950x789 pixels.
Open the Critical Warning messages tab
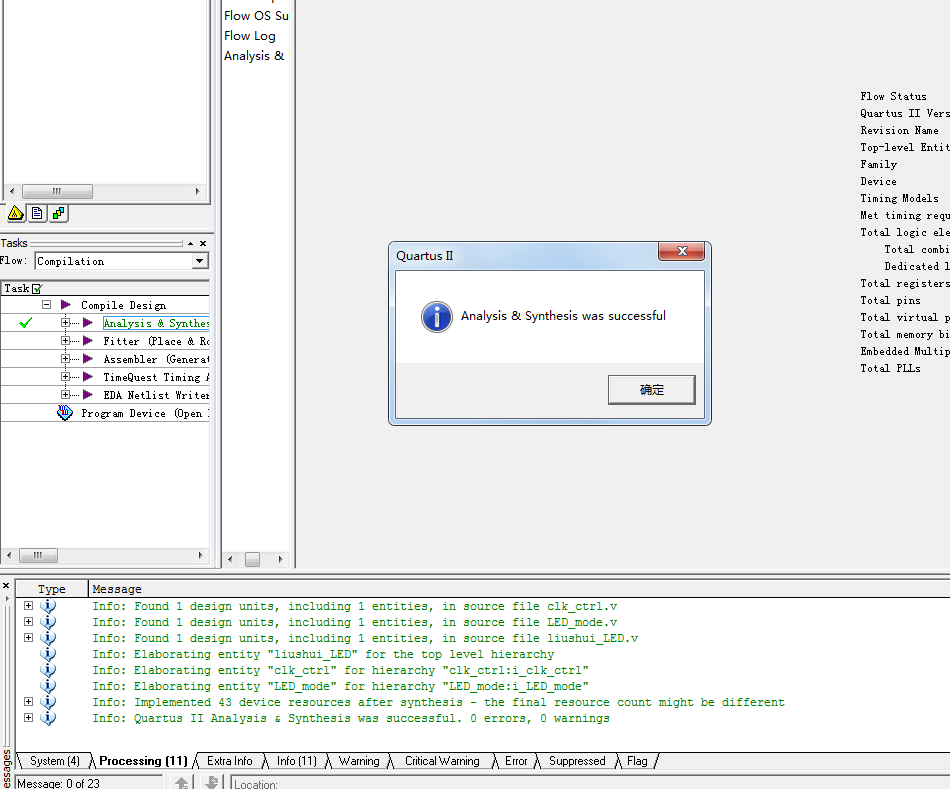click(x=442, y=761)
